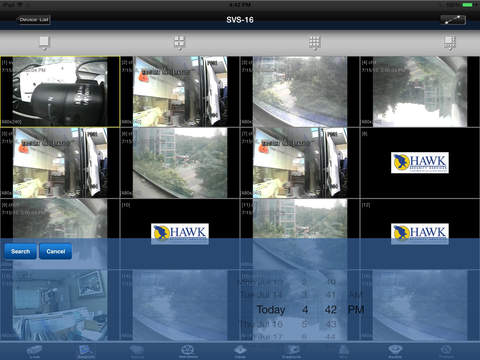480x360 pixels.
Task: Choose the nine-camera grid layout icon
Action: [x=314, y=43]
